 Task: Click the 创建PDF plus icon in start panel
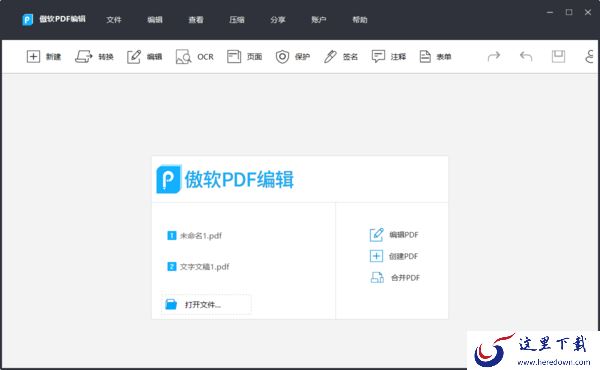[x=376, y=256]
